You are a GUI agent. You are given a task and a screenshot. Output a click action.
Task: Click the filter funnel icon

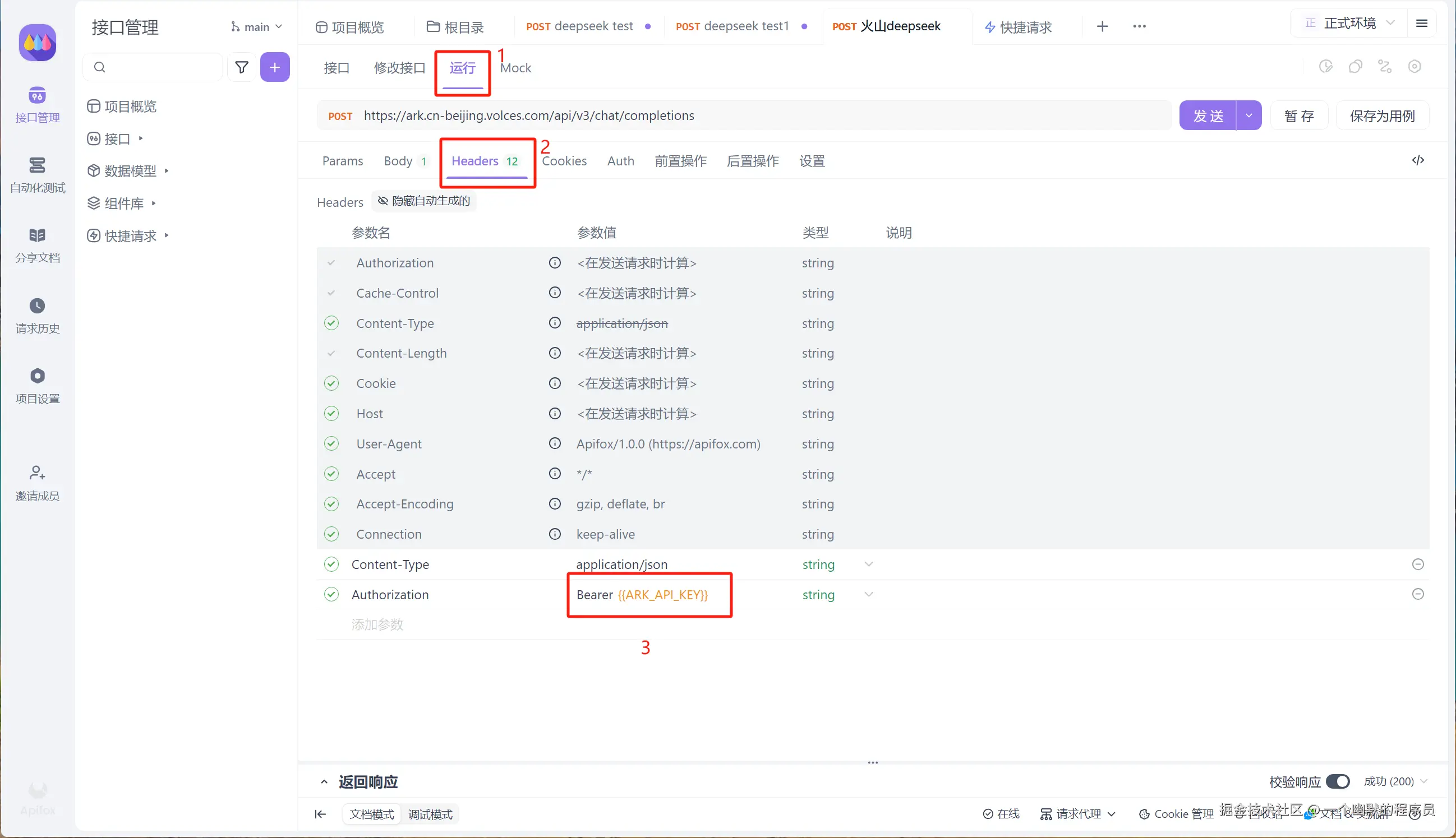tap(242, 67)
